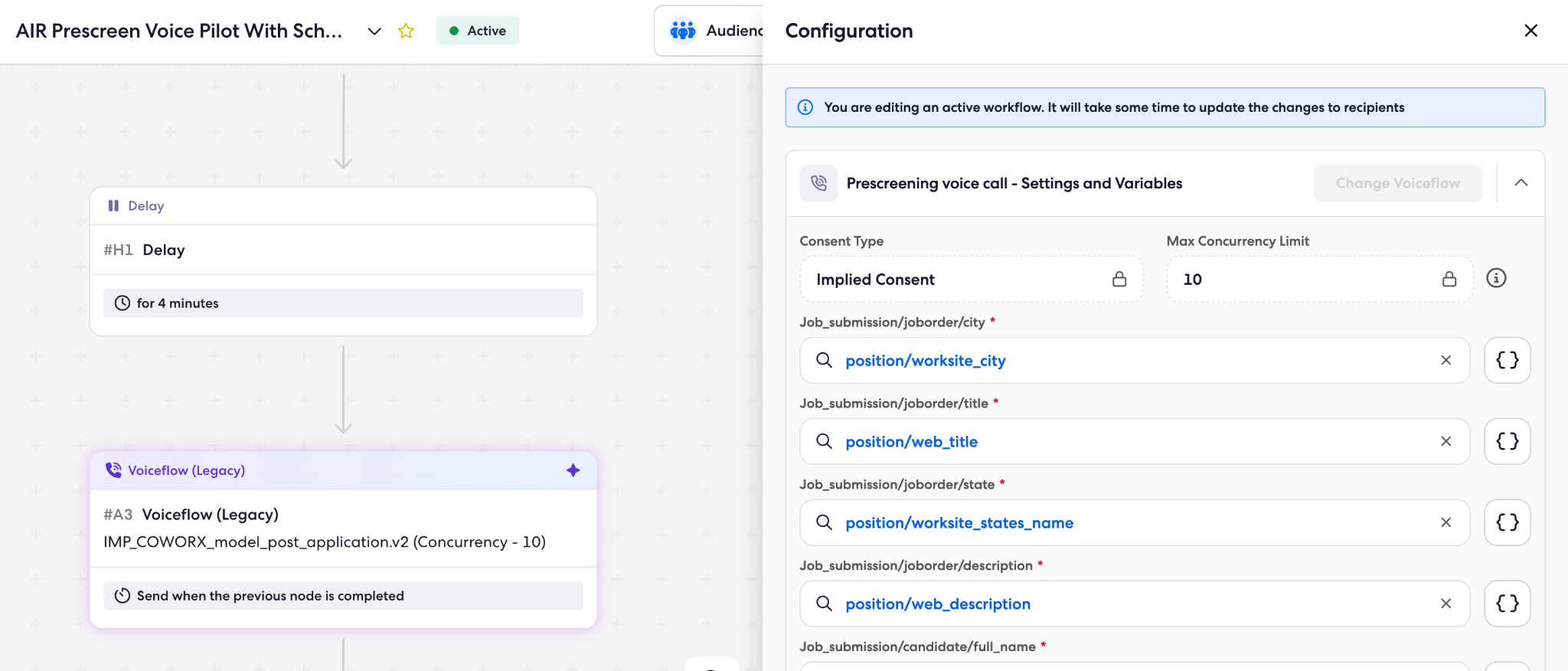Click the Active status badge

point(478,31)
